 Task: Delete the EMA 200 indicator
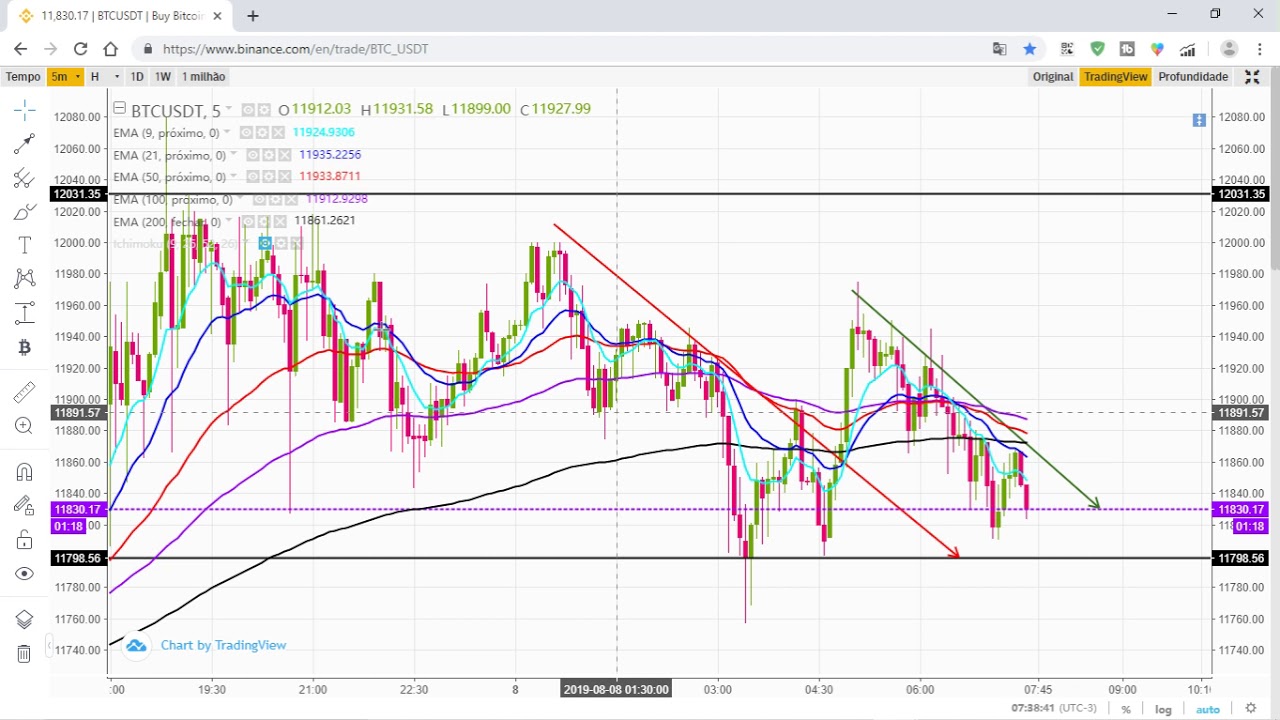[x=280, y=222]
